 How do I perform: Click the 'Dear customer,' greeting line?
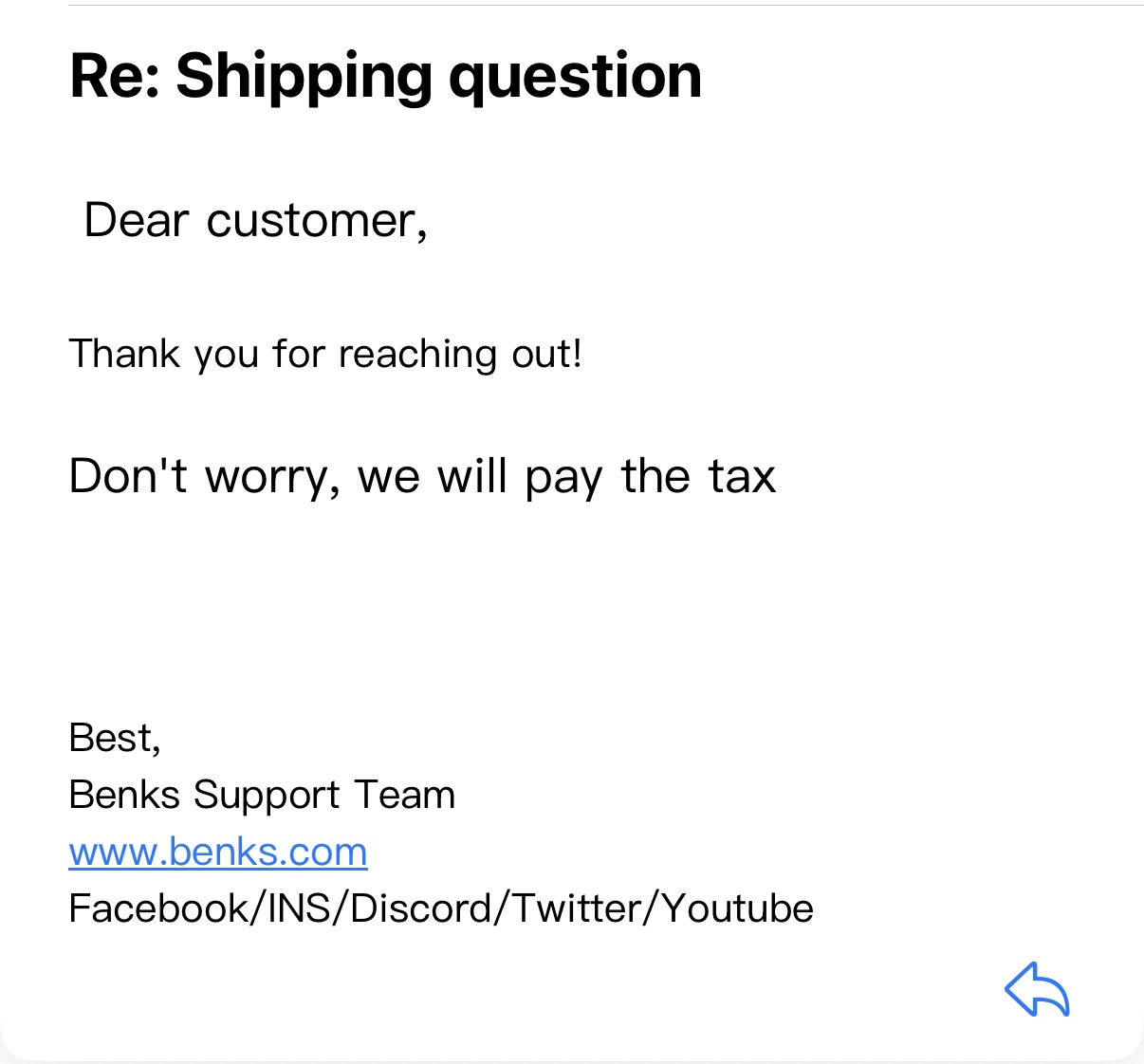(x=256, y=221)
